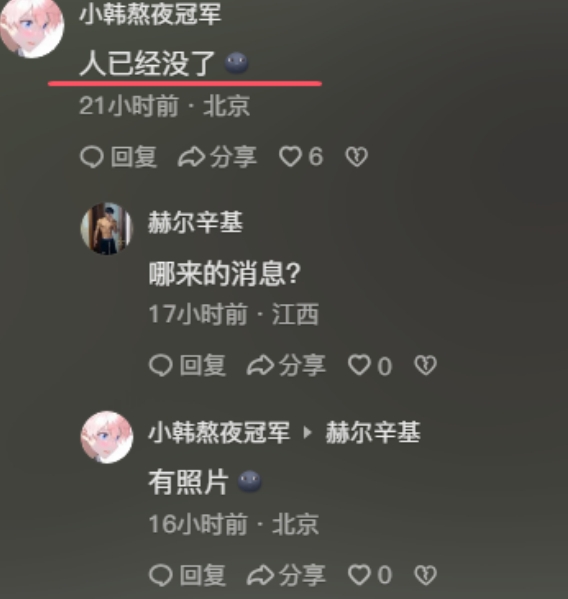Click reply bubble under 哪来的消息 comment
Image resolution: width=568 pixels, height=599 pixels.
pyautogui.click(x=160, y=365)
